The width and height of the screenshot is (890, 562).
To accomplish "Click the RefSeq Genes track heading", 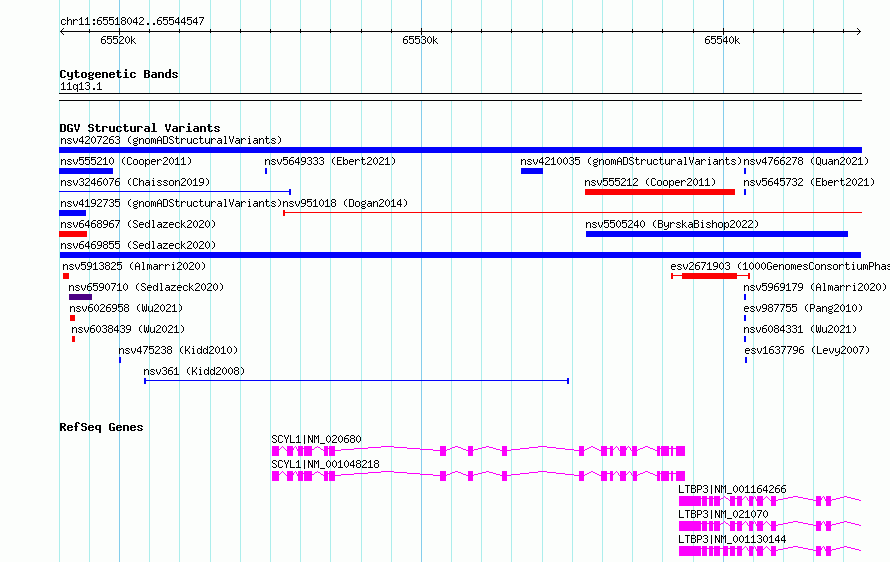I will tap(101, 427).
